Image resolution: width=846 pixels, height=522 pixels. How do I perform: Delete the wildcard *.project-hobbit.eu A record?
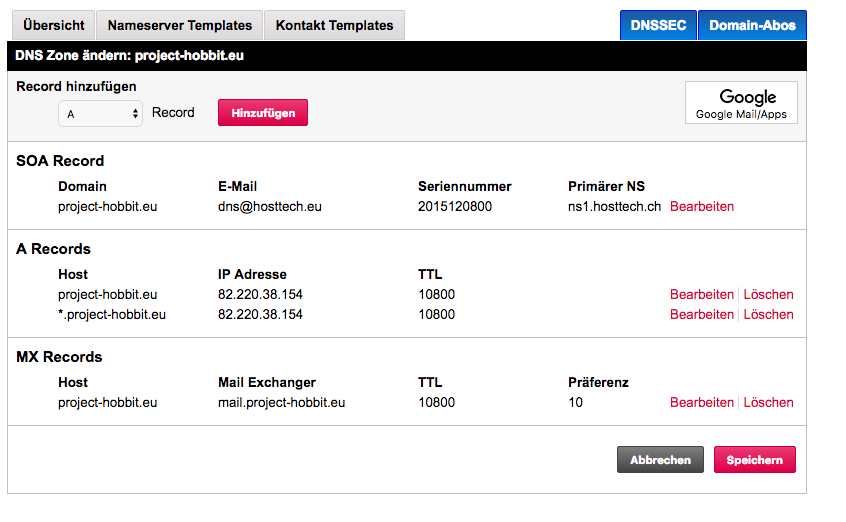tap(769, 315)
